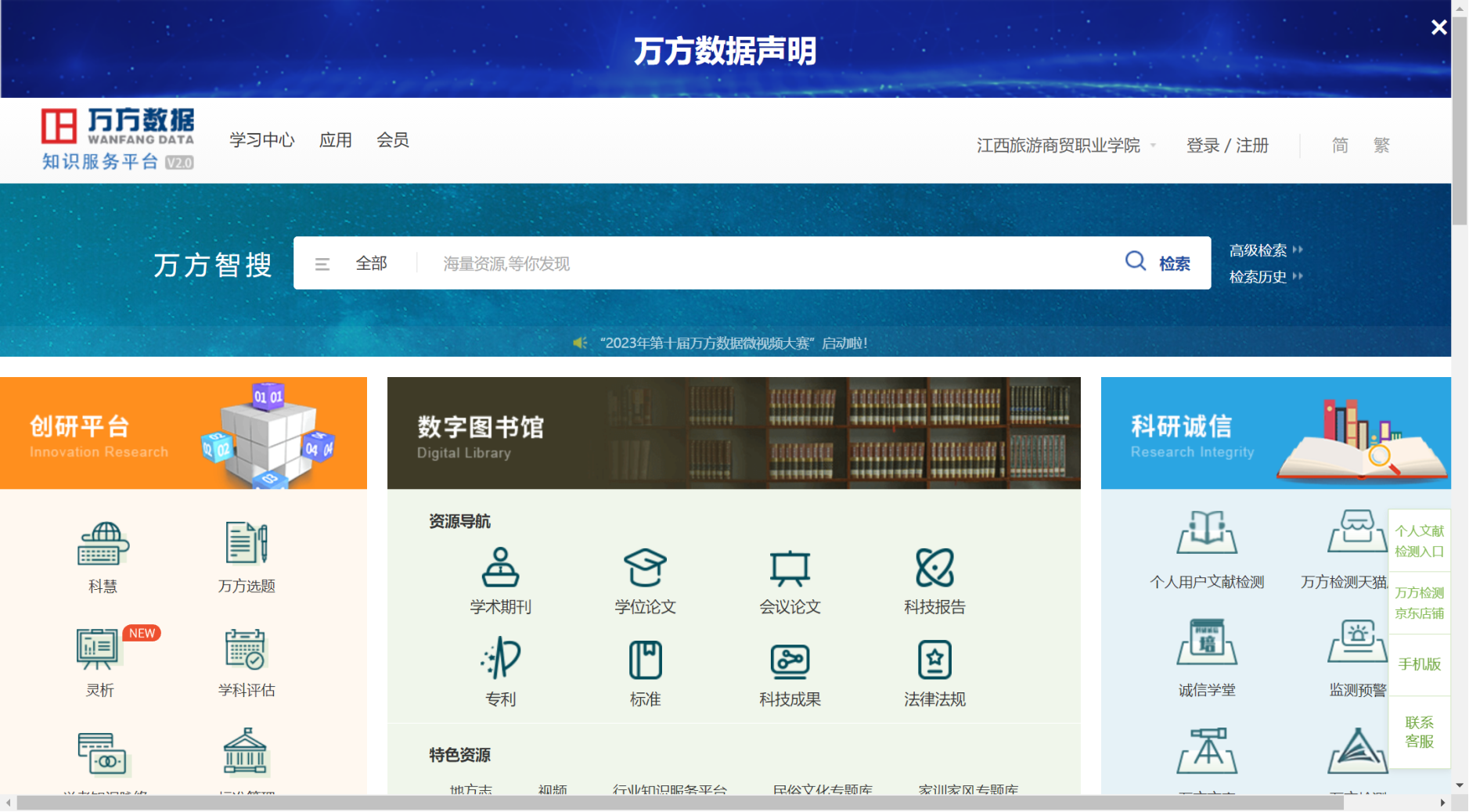Click the Wanfang Data logo

click(x=118, y=139)
